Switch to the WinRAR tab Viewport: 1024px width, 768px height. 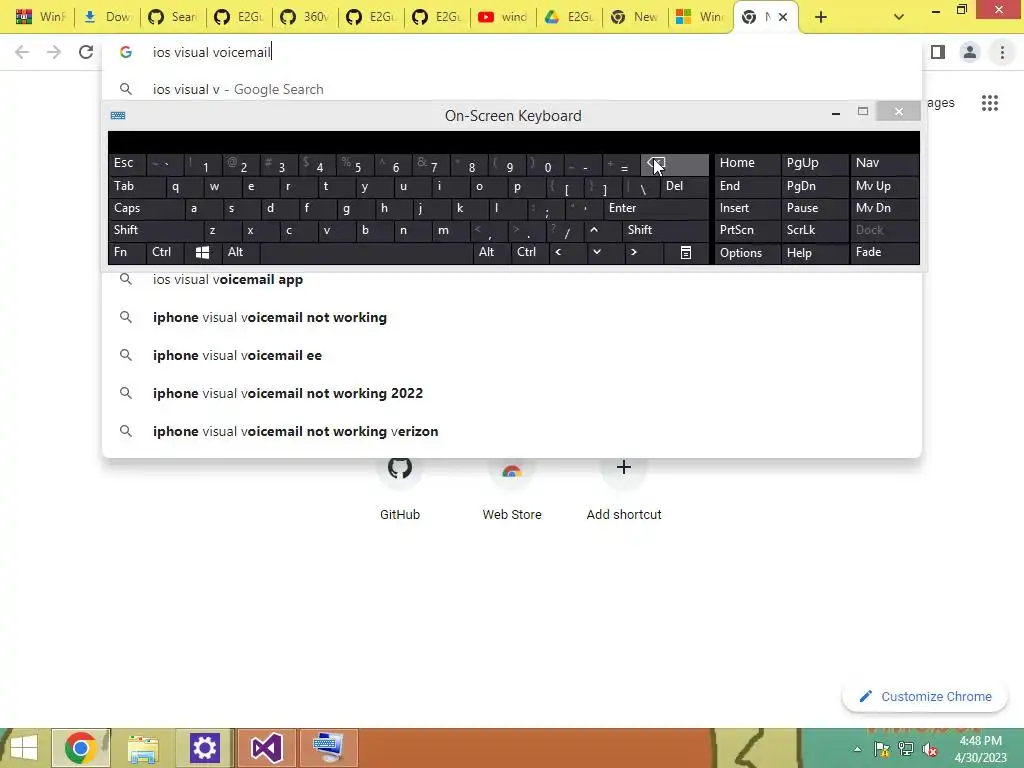point(40,17)
